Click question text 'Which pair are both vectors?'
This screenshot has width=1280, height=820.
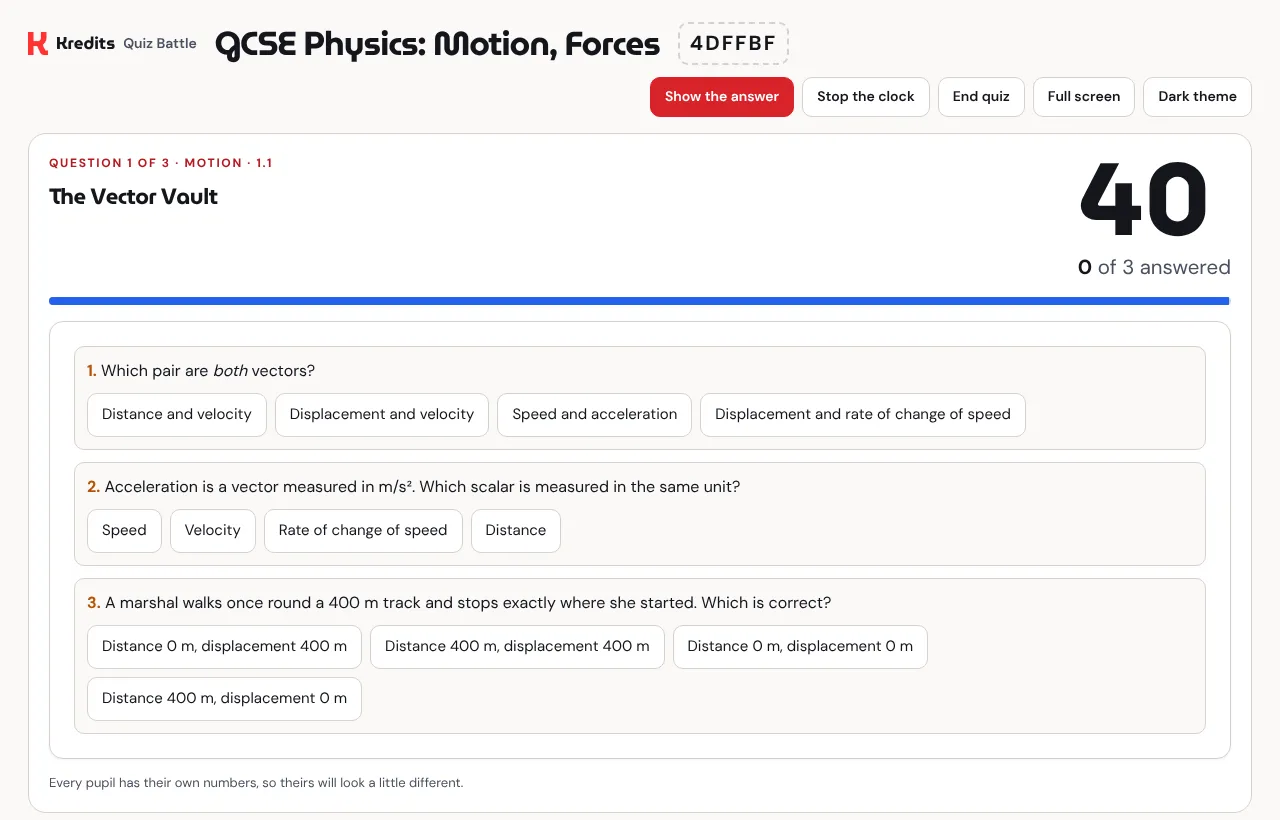tap(208, 371)
